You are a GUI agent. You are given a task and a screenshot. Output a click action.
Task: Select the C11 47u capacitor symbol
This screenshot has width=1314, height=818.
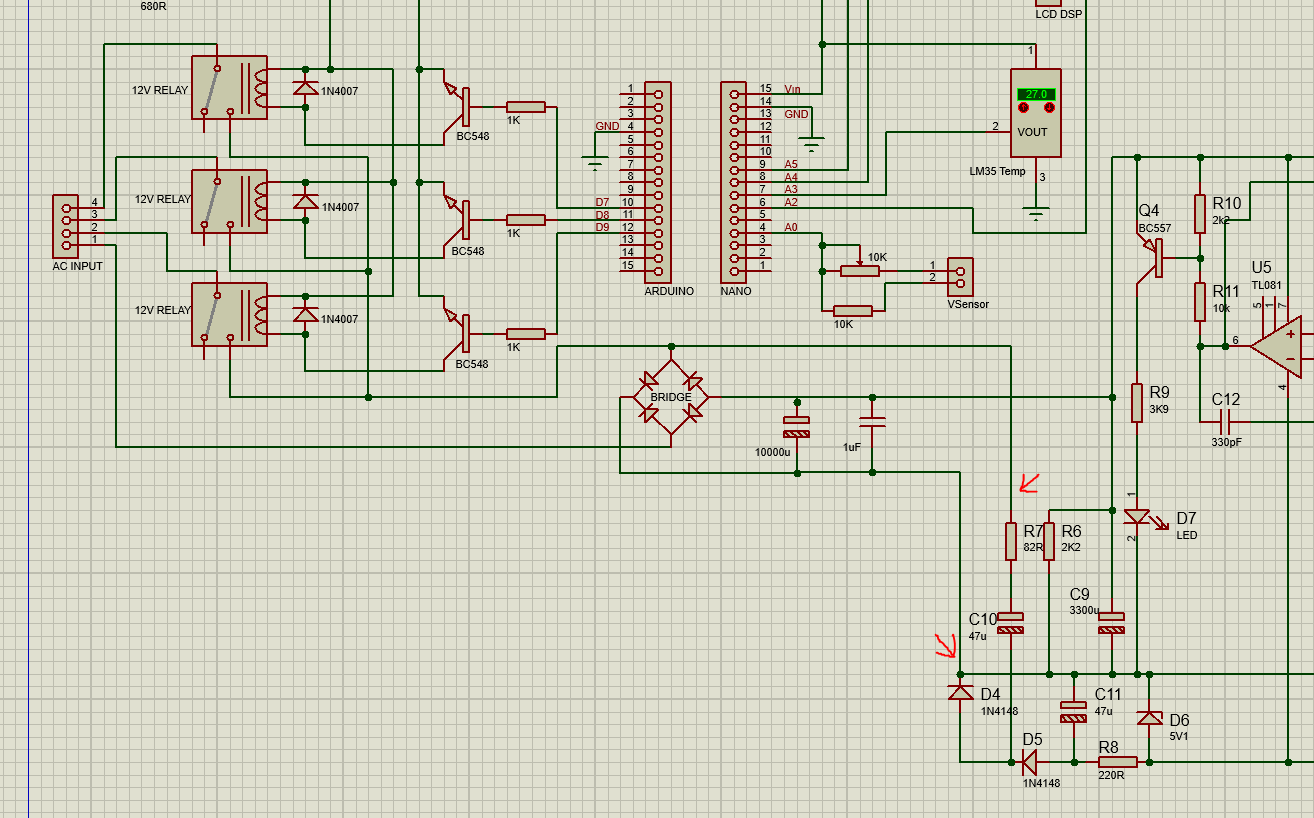1073,712
